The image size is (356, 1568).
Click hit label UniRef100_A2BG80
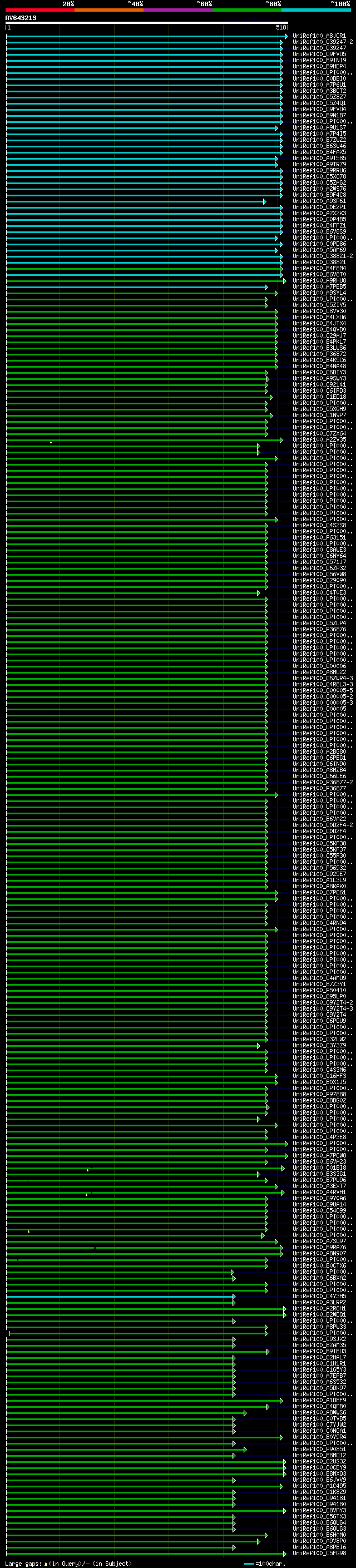(319, 752)
